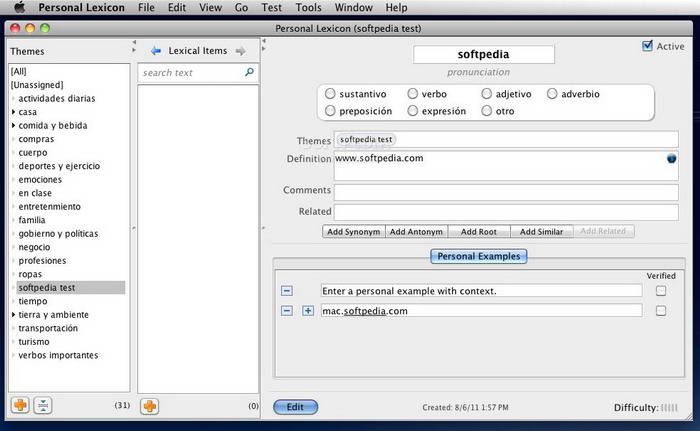This screenshot has width=700, height=431.
Task: Click the mac.softpedia.com example field
Action: [x=481, y=311]
